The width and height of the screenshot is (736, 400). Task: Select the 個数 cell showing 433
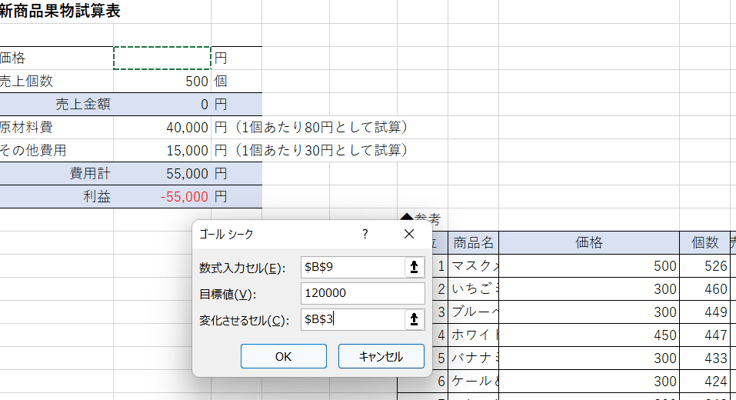click(705, 358)
